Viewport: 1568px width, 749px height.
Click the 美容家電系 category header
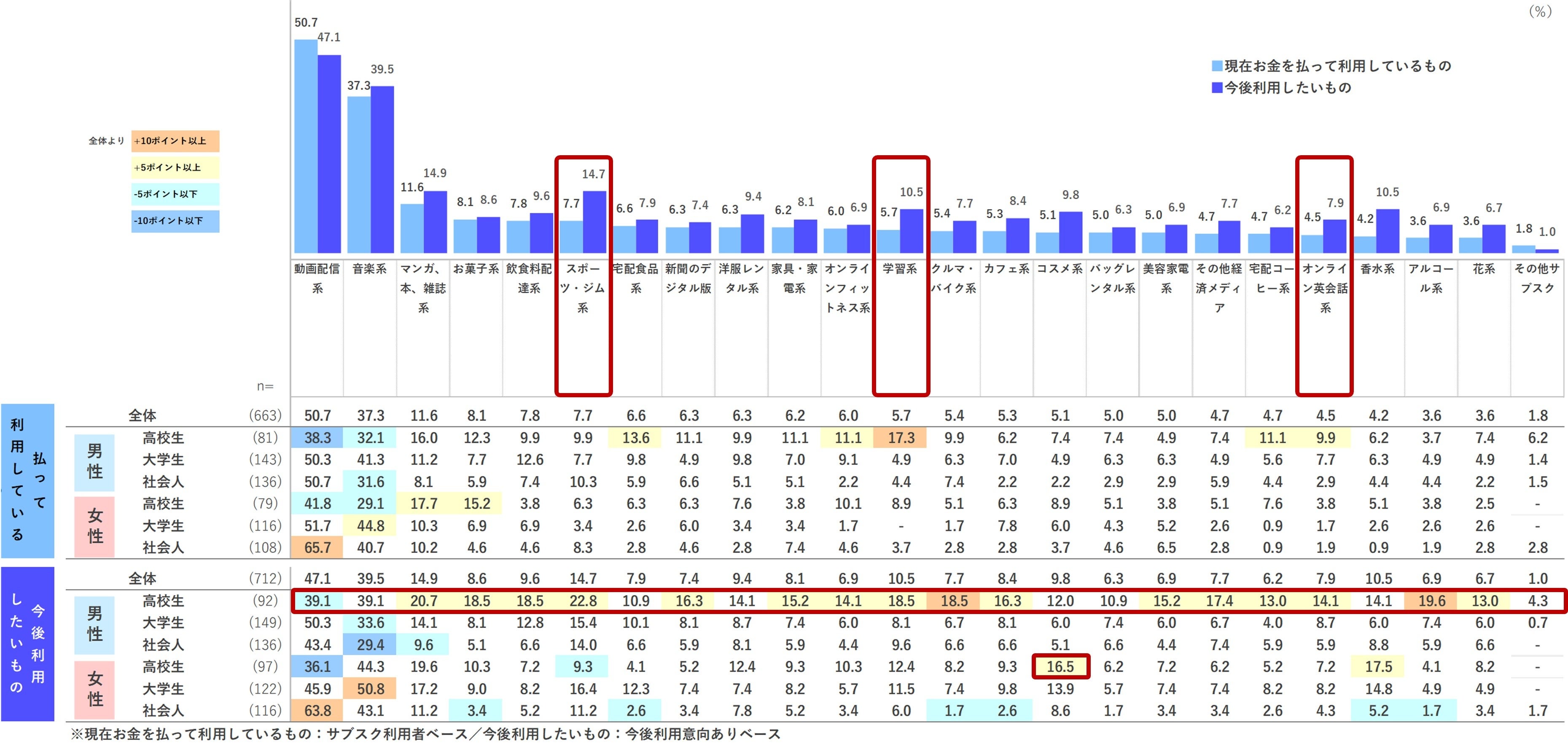pyautogui.click(x=1166, y=278)
